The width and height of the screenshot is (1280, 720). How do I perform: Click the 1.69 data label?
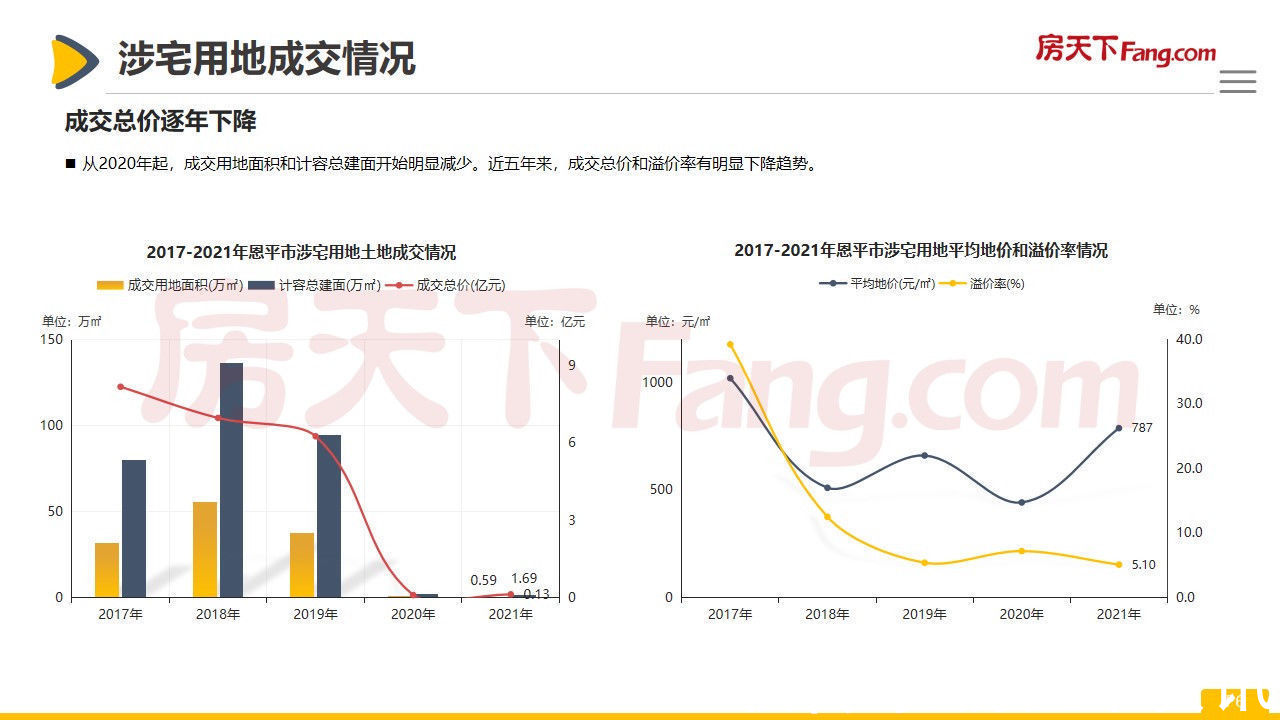pyautogui.click(x=524, y=578)
